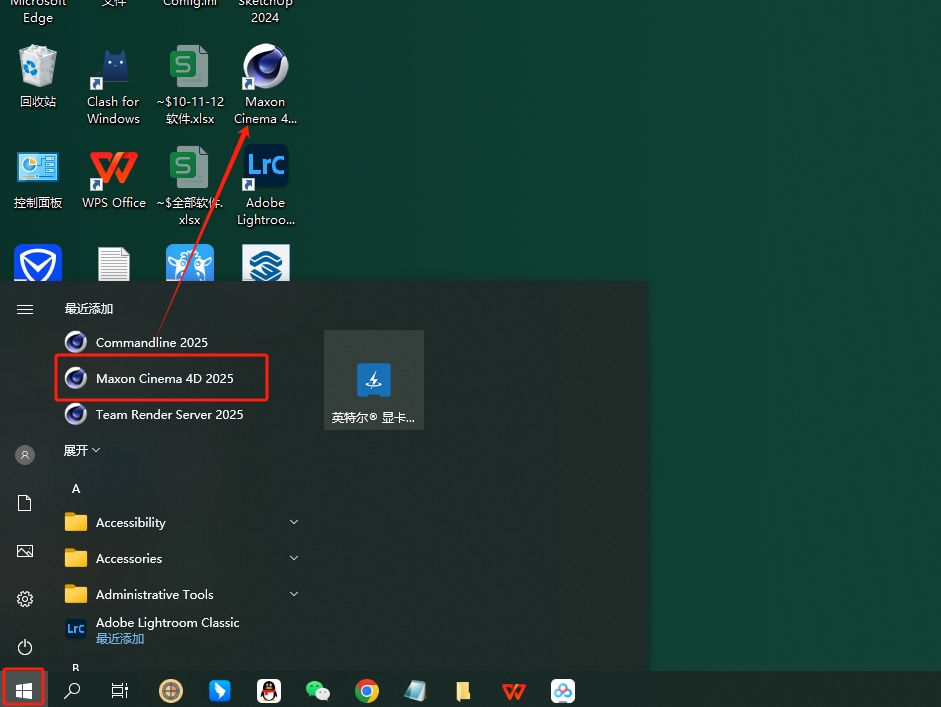Open taskbar Search magnifier
This screenshot has width=941, height=707.
point(72,691)
